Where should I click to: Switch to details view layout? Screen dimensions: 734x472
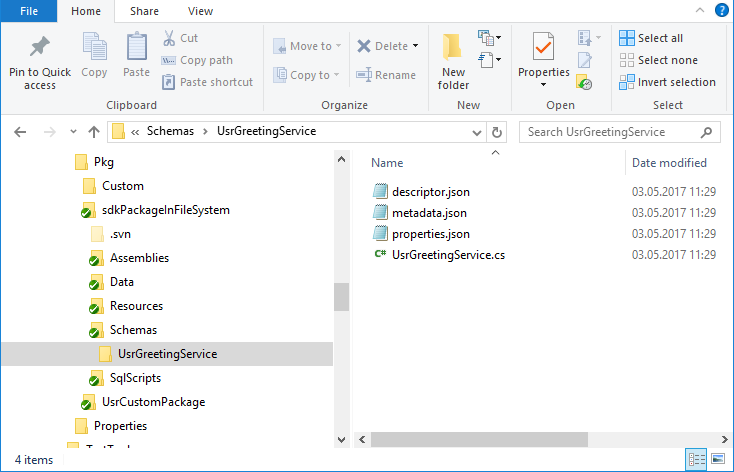point(696,459)
